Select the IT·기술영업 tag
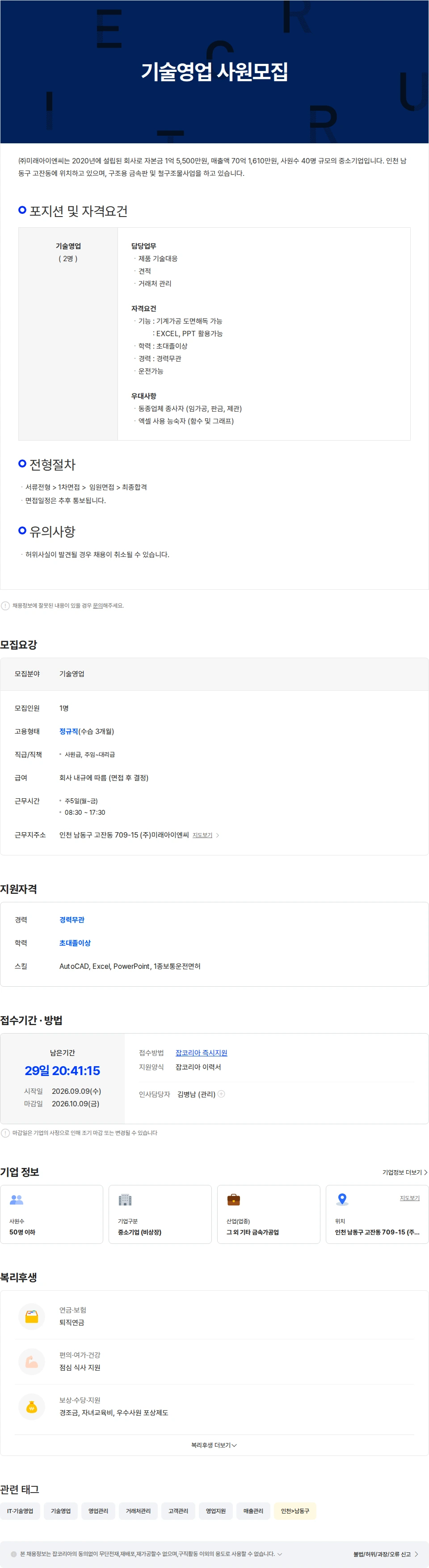Screen dimensions: 429x1568 pyautogui.click(x=20, y=1510)
